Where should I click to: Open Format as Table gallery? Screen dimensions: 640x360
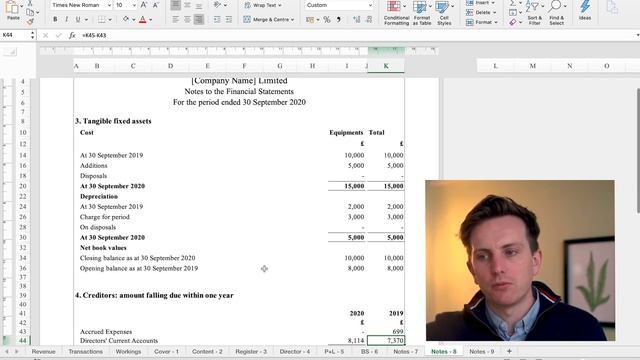pos(422,13)
